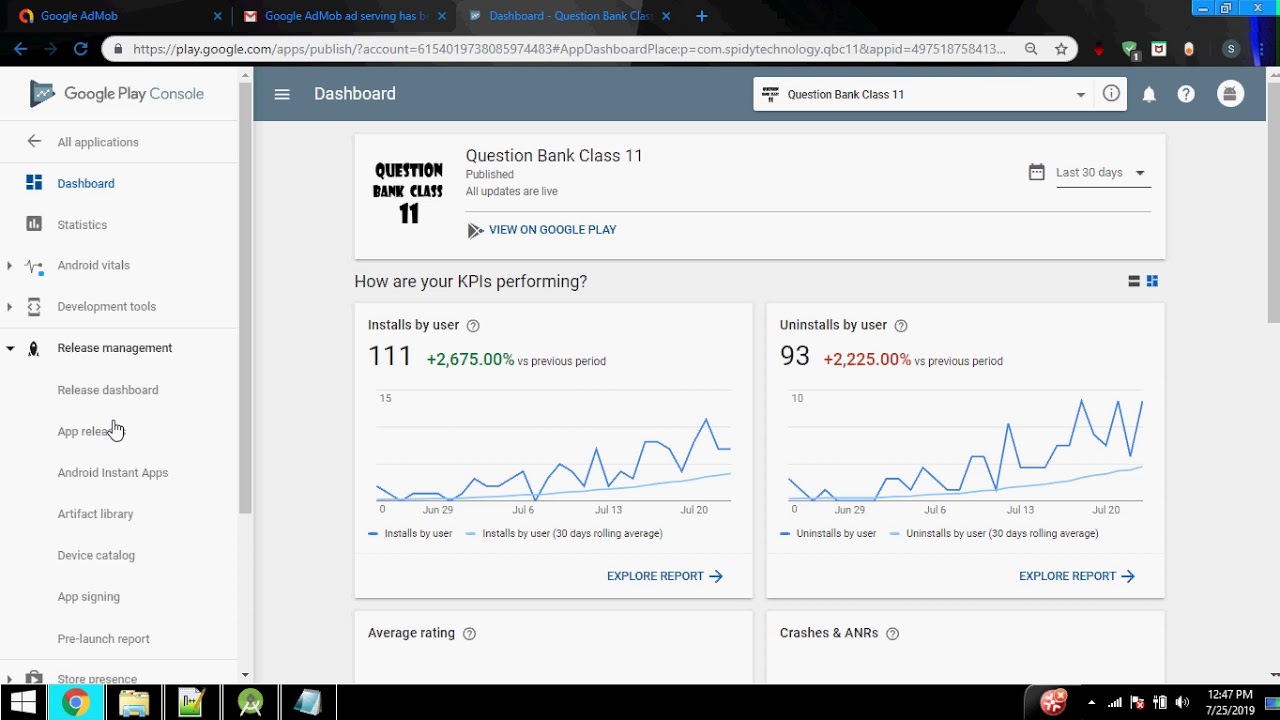Screen dimensions: 1280x720
Task: Switch KPIs to list view
Action: pos(1134,281)
